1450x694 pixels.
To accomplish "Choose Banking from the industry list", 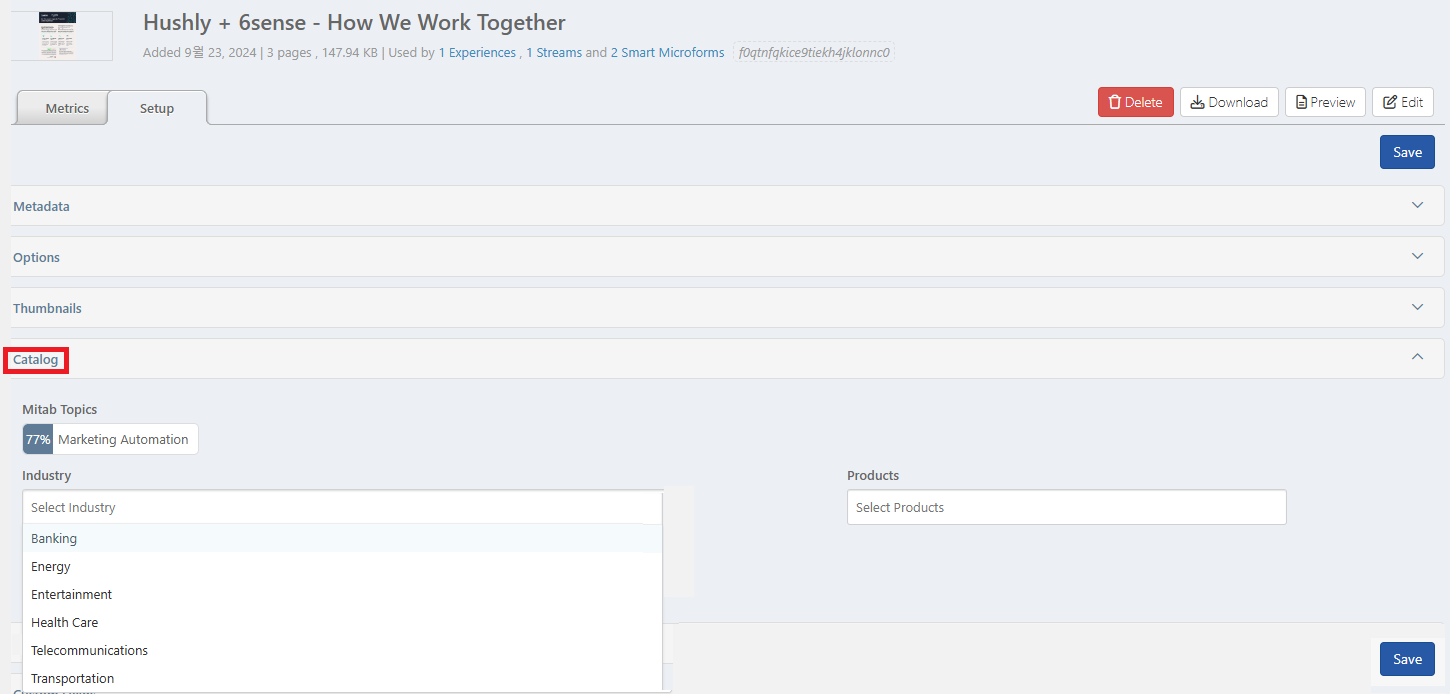I will [x=342, y=538].
